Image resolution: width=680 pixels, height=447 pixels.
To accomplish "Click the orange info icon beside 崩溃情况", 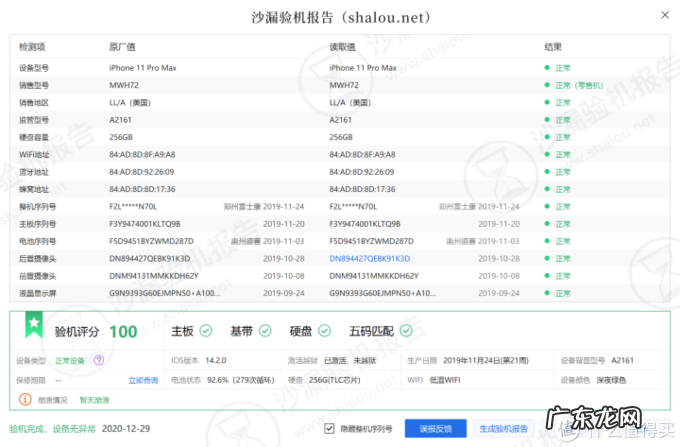I will [x=25, y=399].
